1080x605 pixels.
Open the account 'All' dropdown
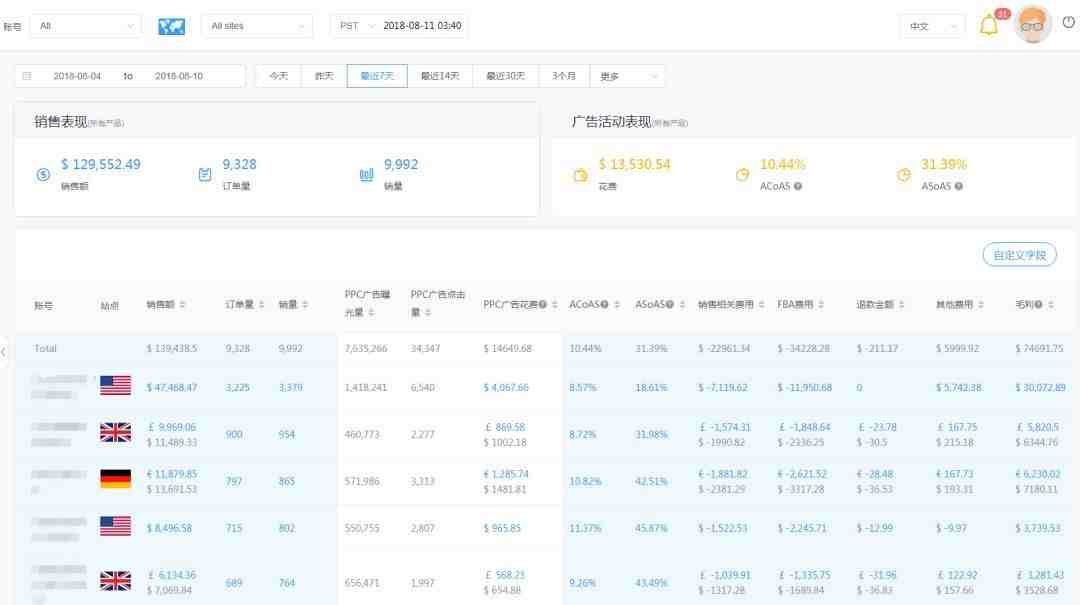click(x=84, y=26)
